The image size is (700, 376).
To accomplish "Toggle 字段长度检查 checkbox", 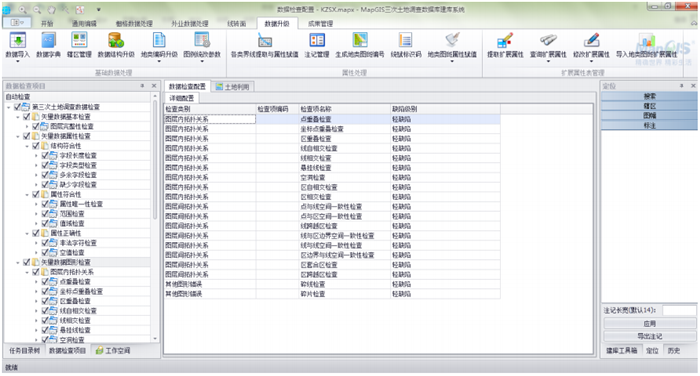I will (x=45, y=155).
